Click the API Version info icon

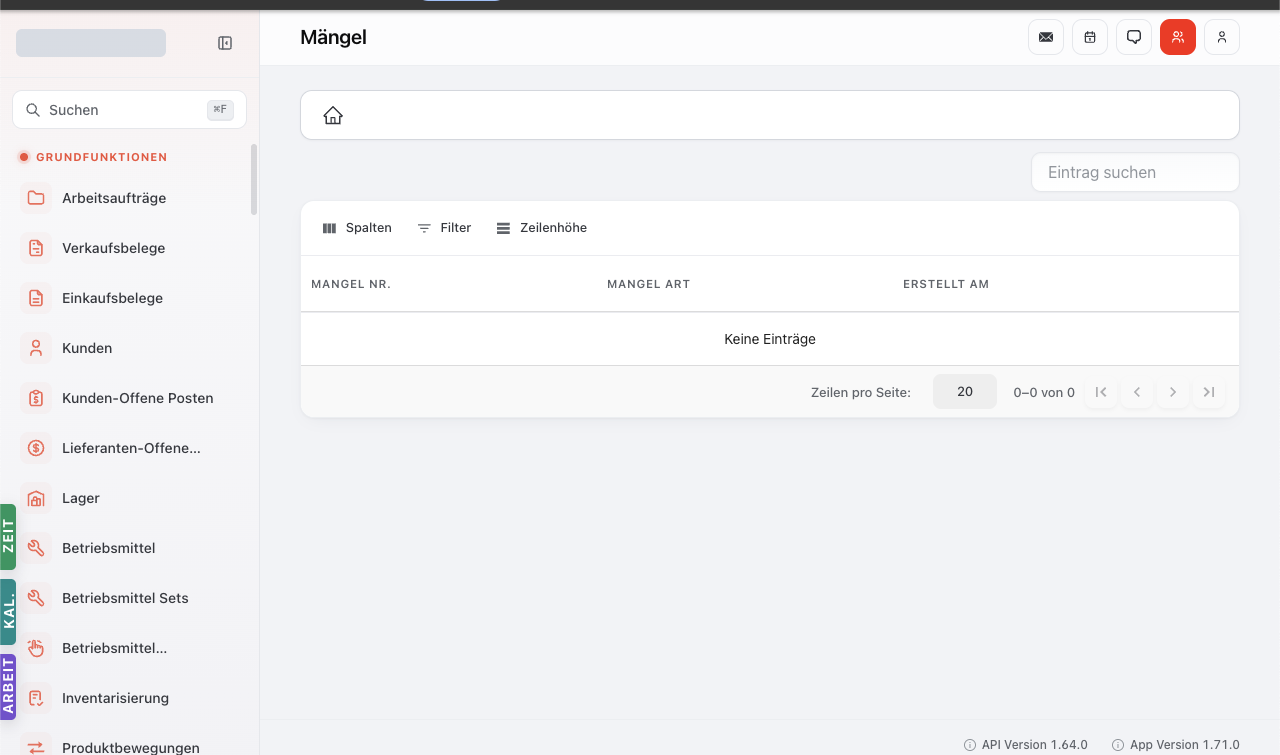(x=970, y=745)
